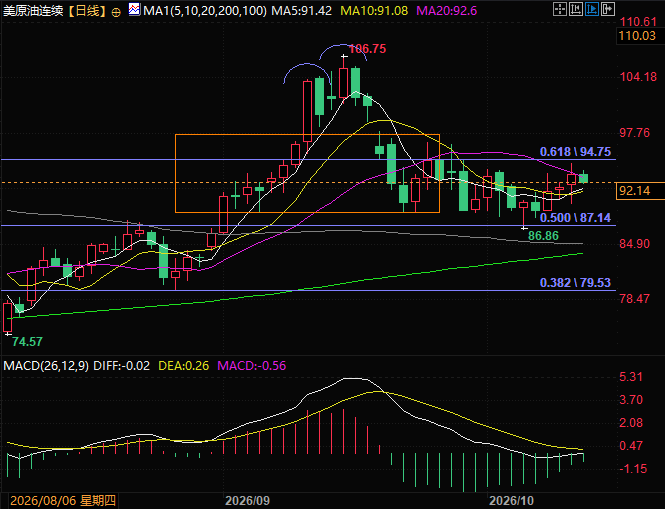This screenshot has width=665, height=509.
Task: Select the 0.382 \ 79.53 Fibonacci level label
Action: [x=575, y=283]
